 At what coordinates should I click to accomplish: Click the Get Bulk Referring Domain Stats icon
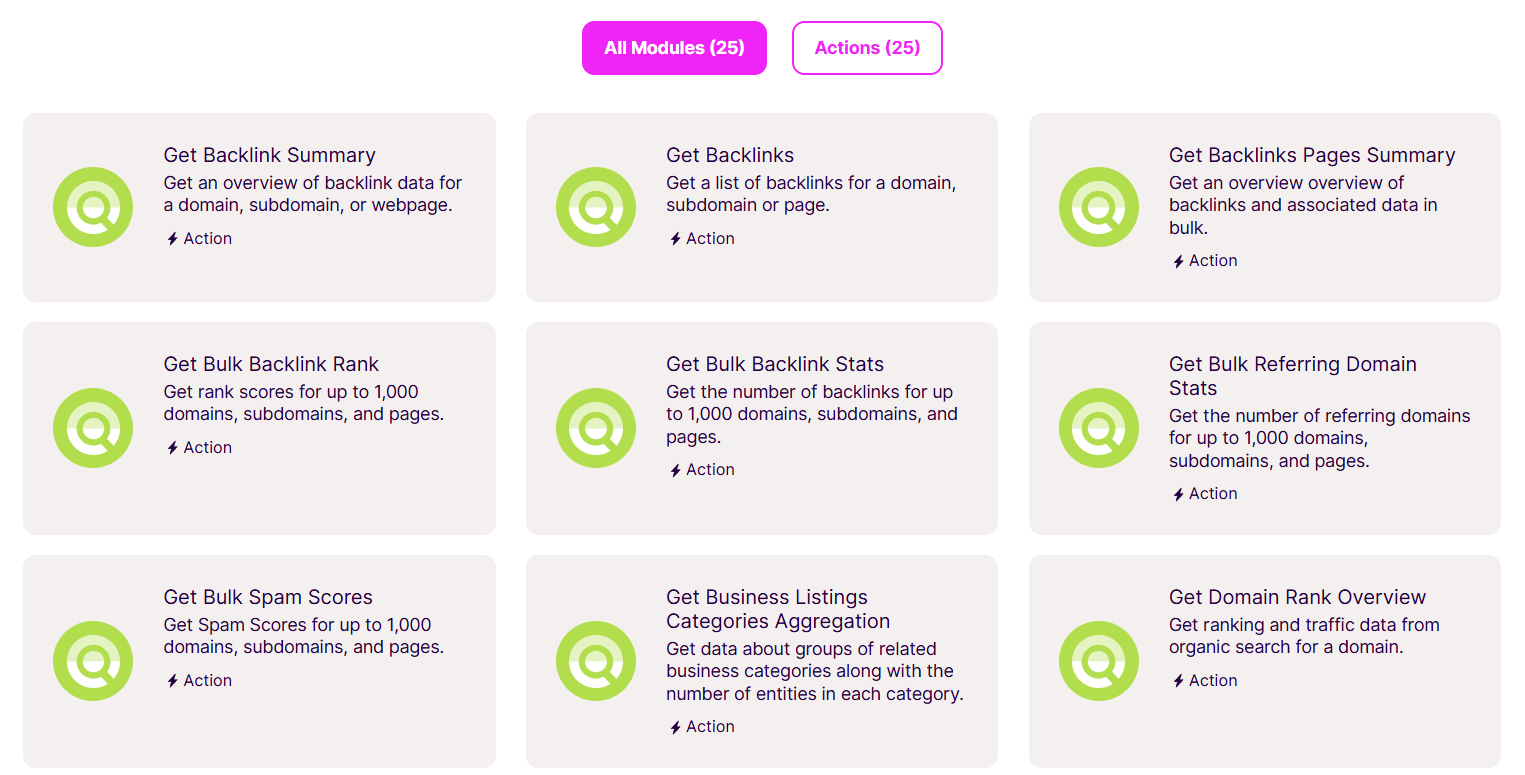[1099, 428]
